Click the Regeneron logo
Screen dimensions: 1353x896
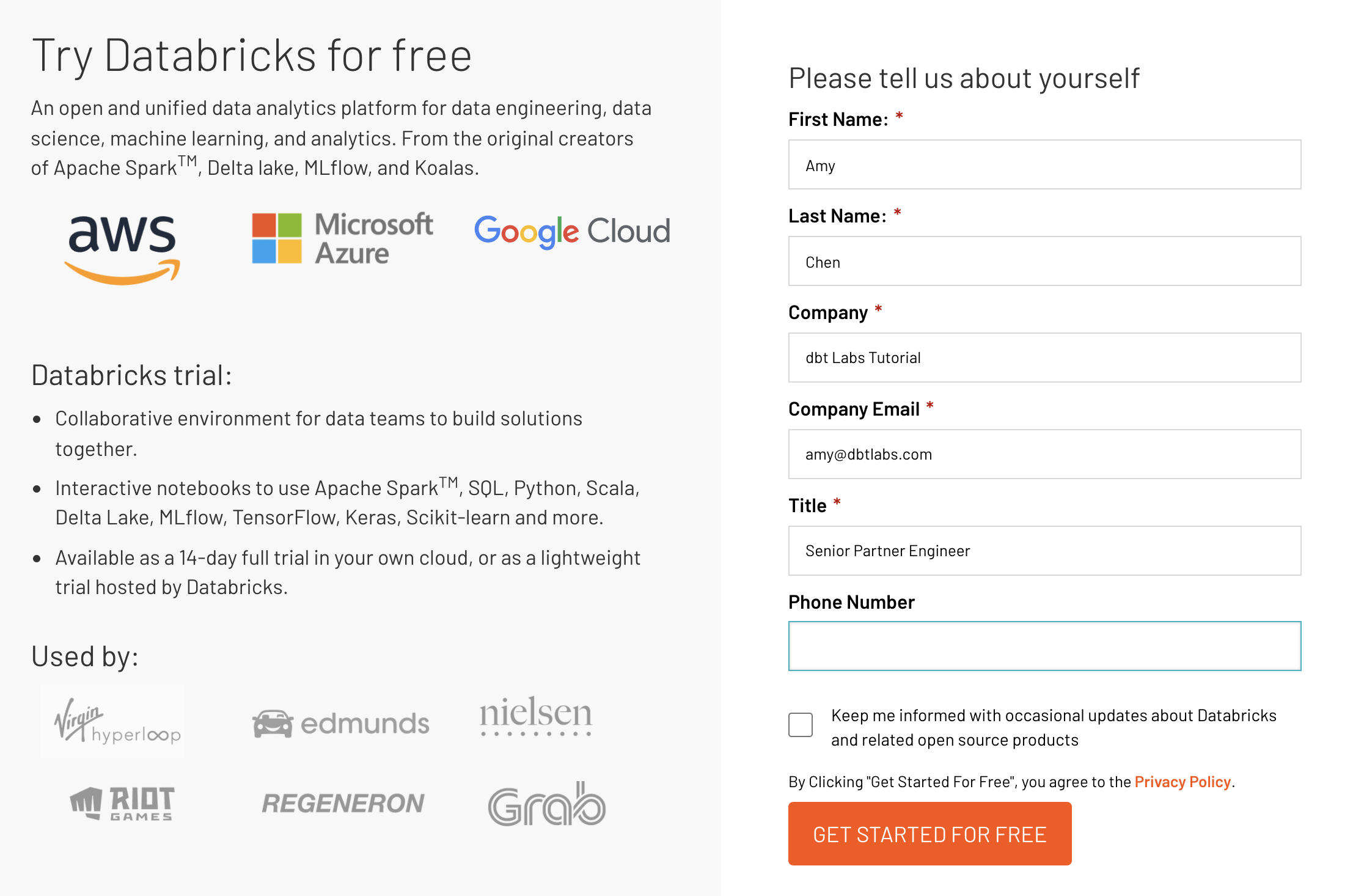point(343,803)
